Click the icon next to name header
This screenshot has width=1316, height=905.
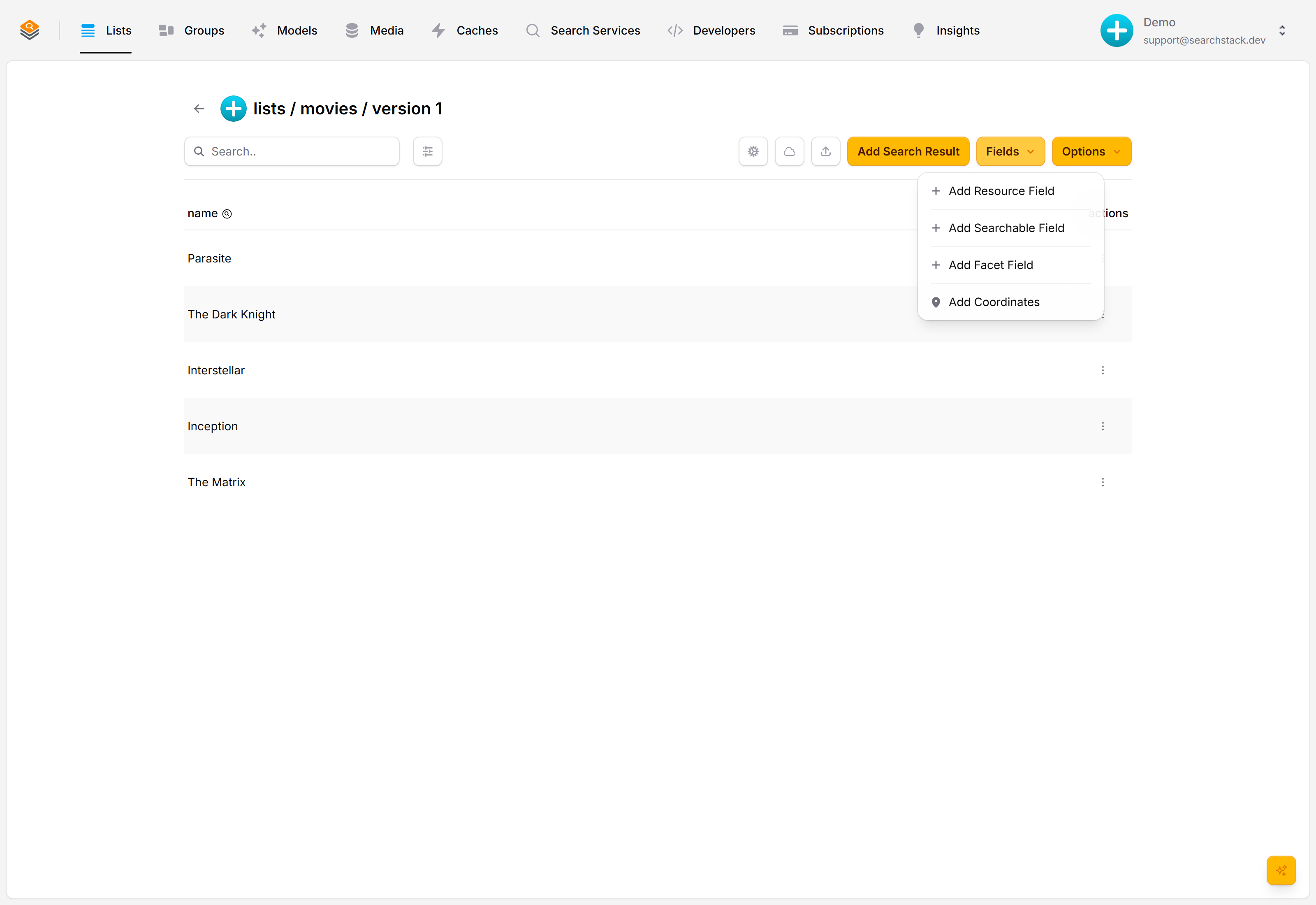coord(227,214)
